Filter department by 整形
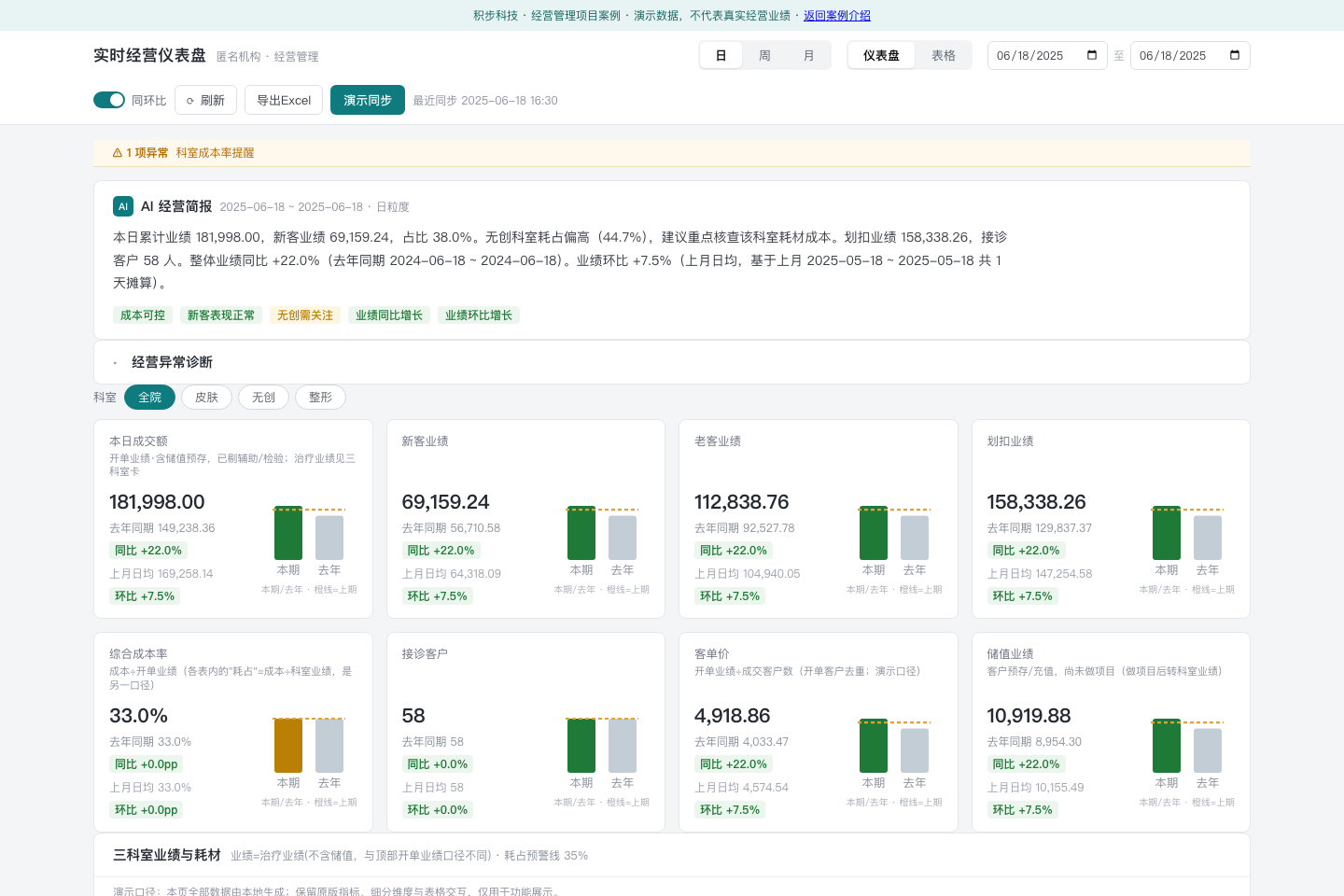Viewport: 1344px width, 896px height. tap(320, 398)
